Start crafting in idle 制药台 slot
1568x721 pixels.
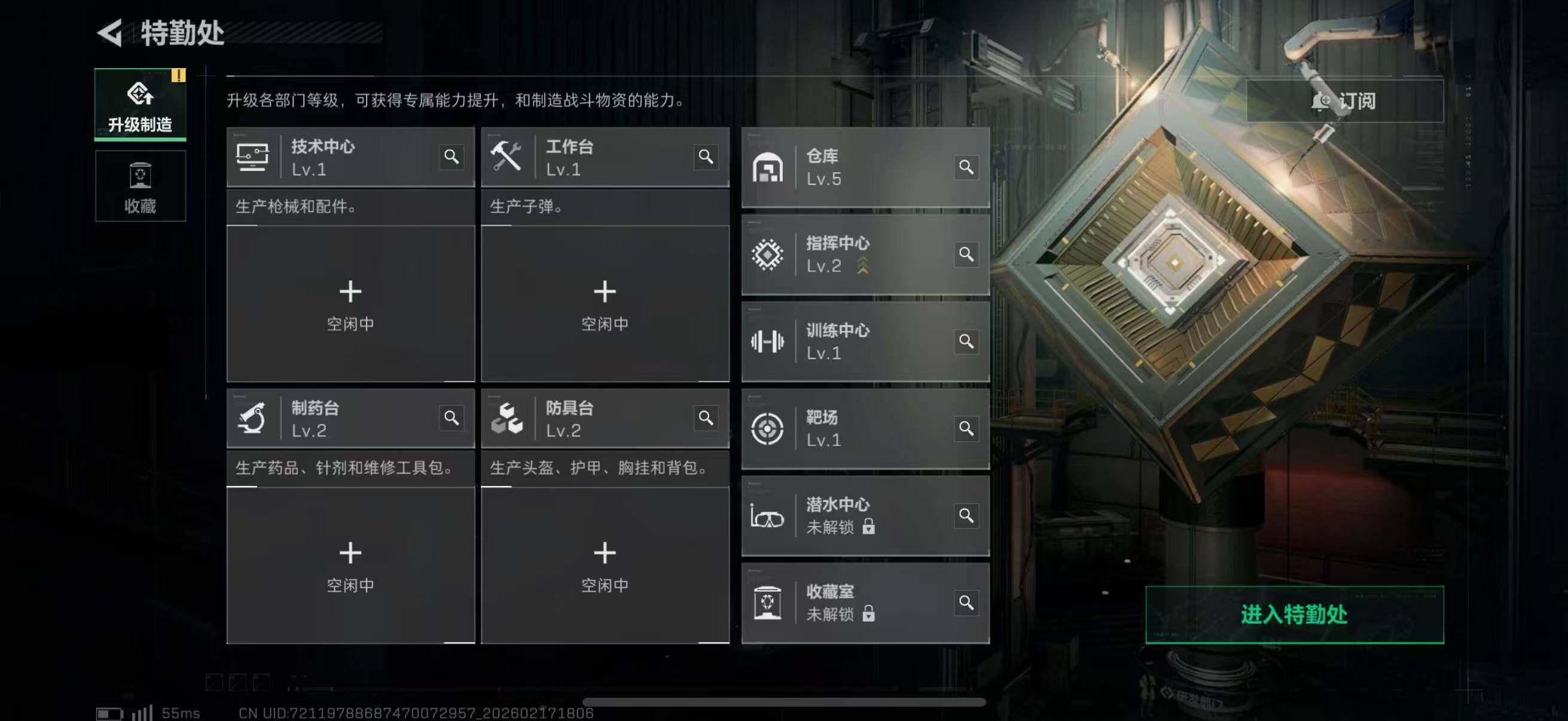350,564
